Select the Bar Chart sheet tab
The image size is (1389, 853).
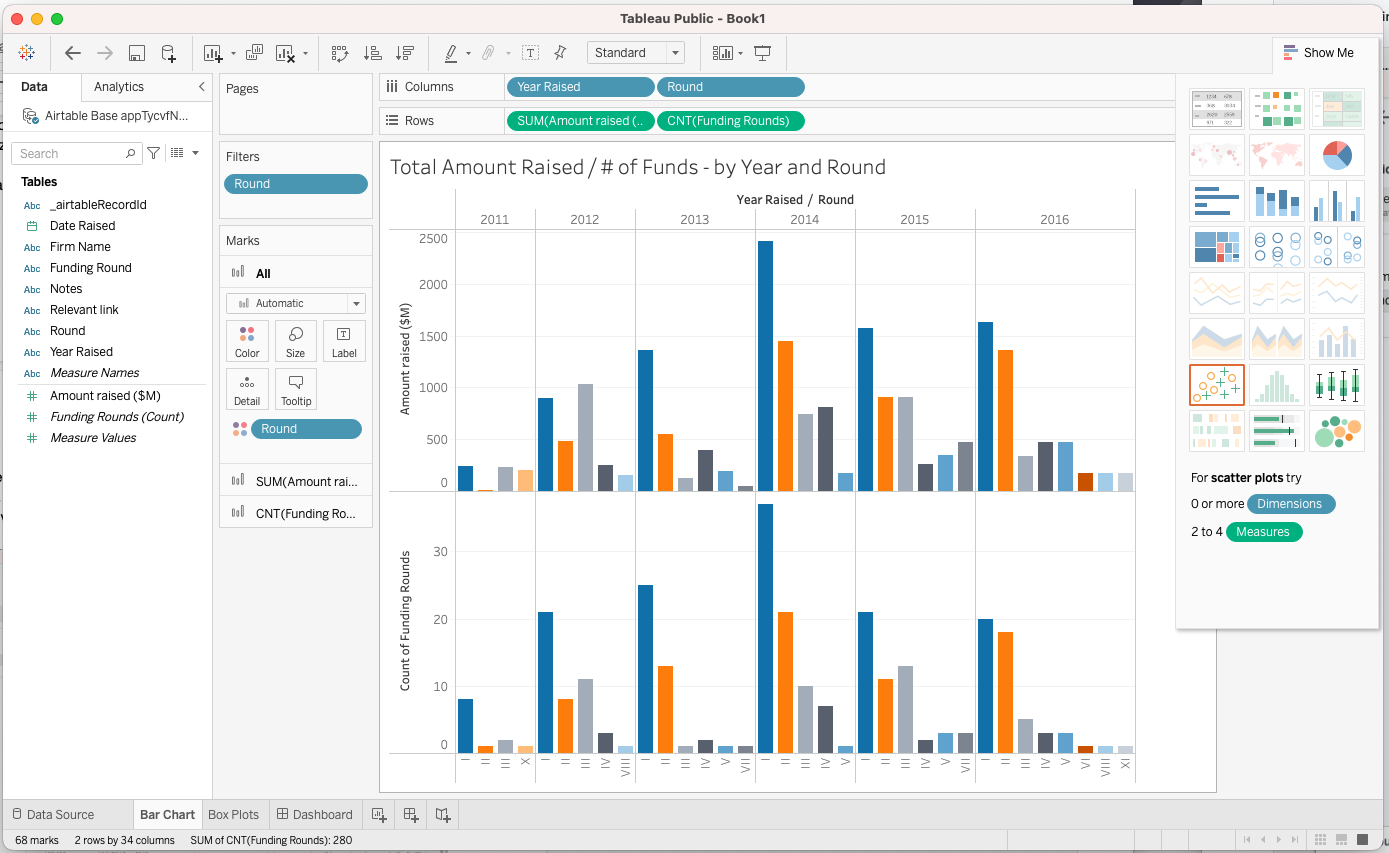tap(167, 815)
